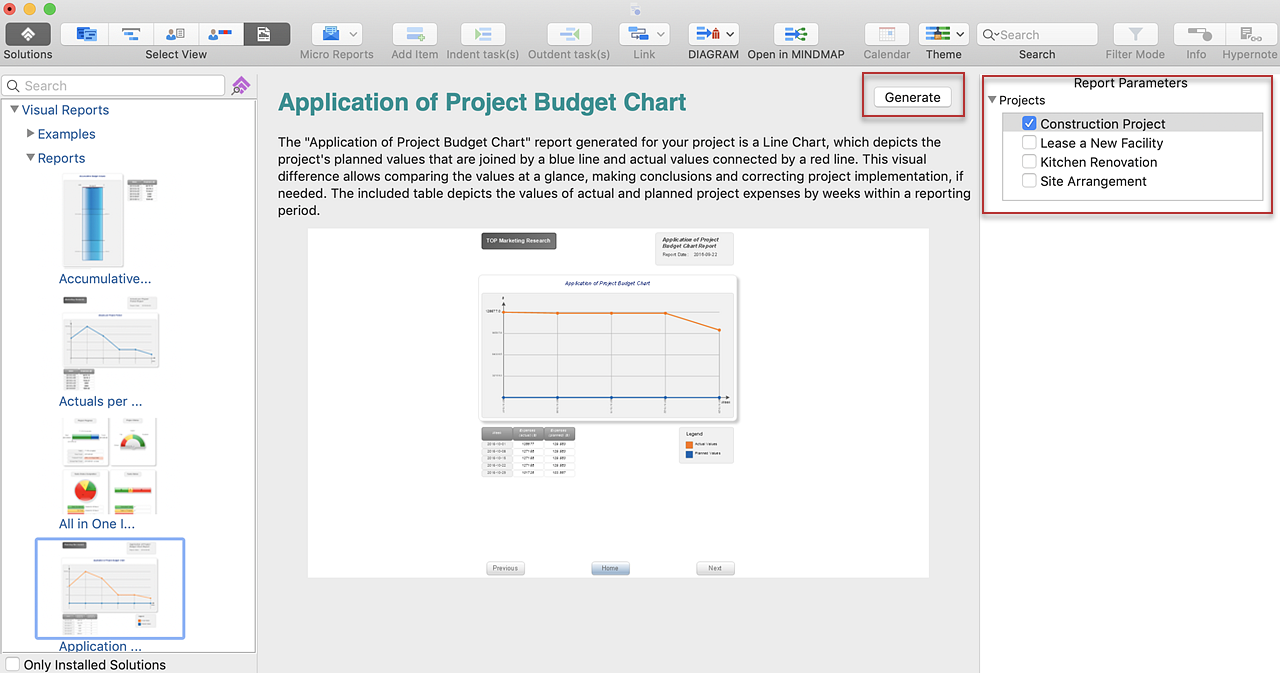The width and height of the screenshot is (1280, 673).
Task: Check the Kitchen Renovation checkbox
Action: click(x=1029, y=161)
